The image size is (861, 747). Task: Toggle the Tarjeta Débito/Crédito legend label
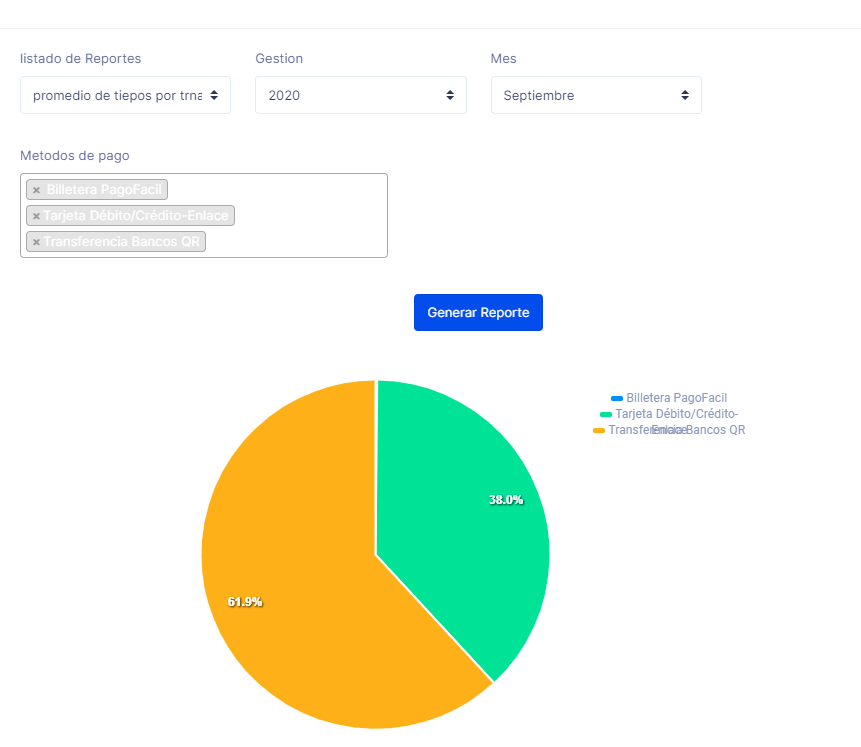[676, 414]
